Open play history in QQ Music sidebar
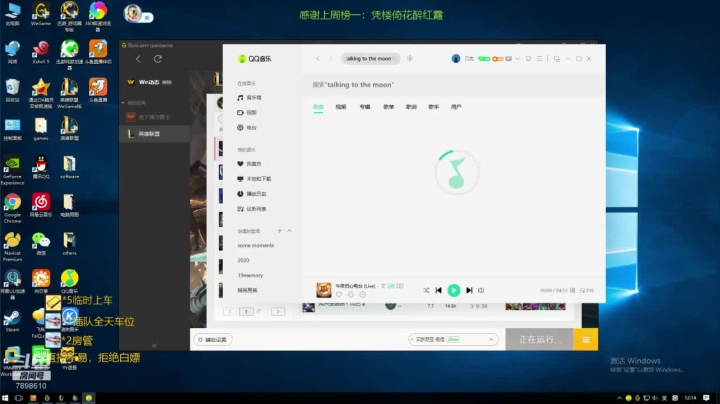 coord(252,194)
